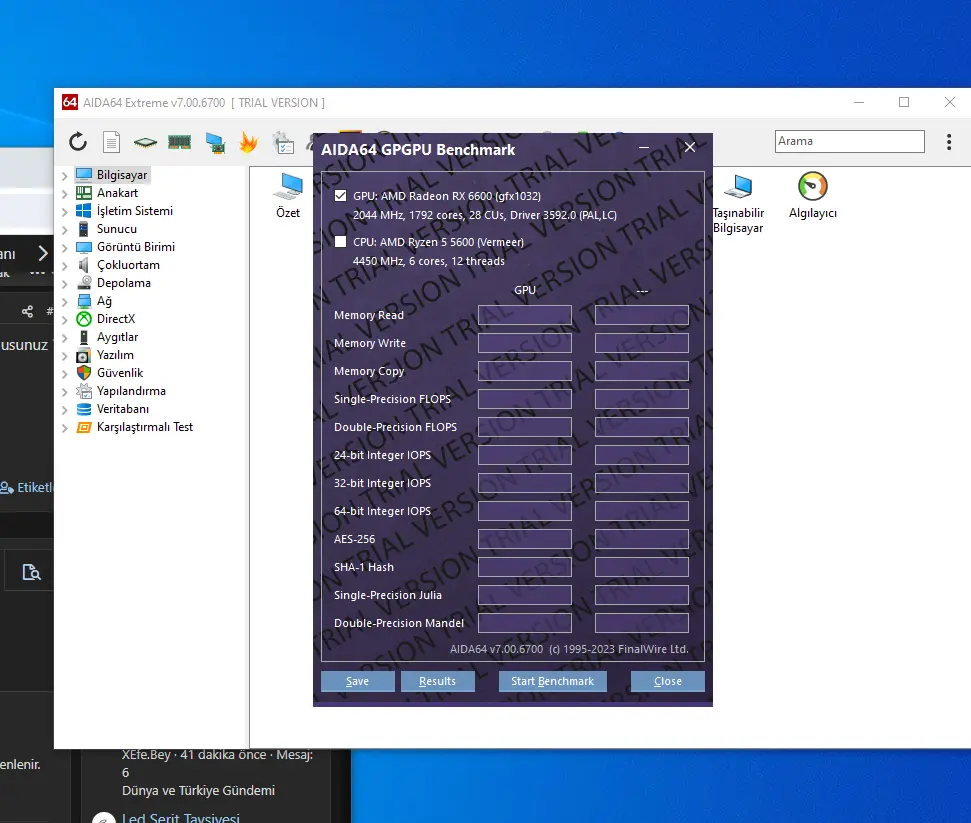Select Yapılandırma in the tree
Viewport: 971px width, 823px height.
(x=131, y=391)
